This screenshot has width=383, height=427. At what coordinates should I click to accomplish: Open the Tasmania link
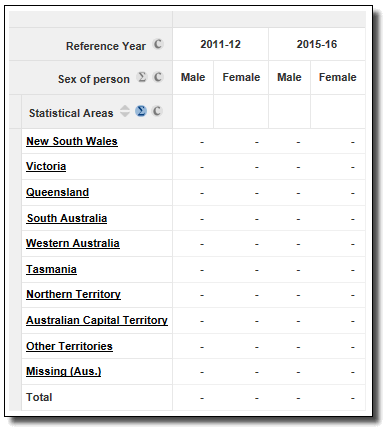51,269
